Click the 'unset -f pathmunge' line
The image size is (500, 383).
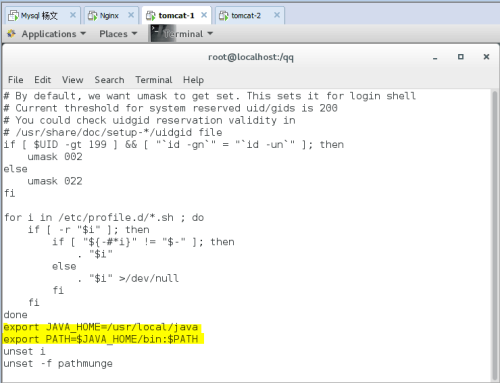click(x=58, y=363)
